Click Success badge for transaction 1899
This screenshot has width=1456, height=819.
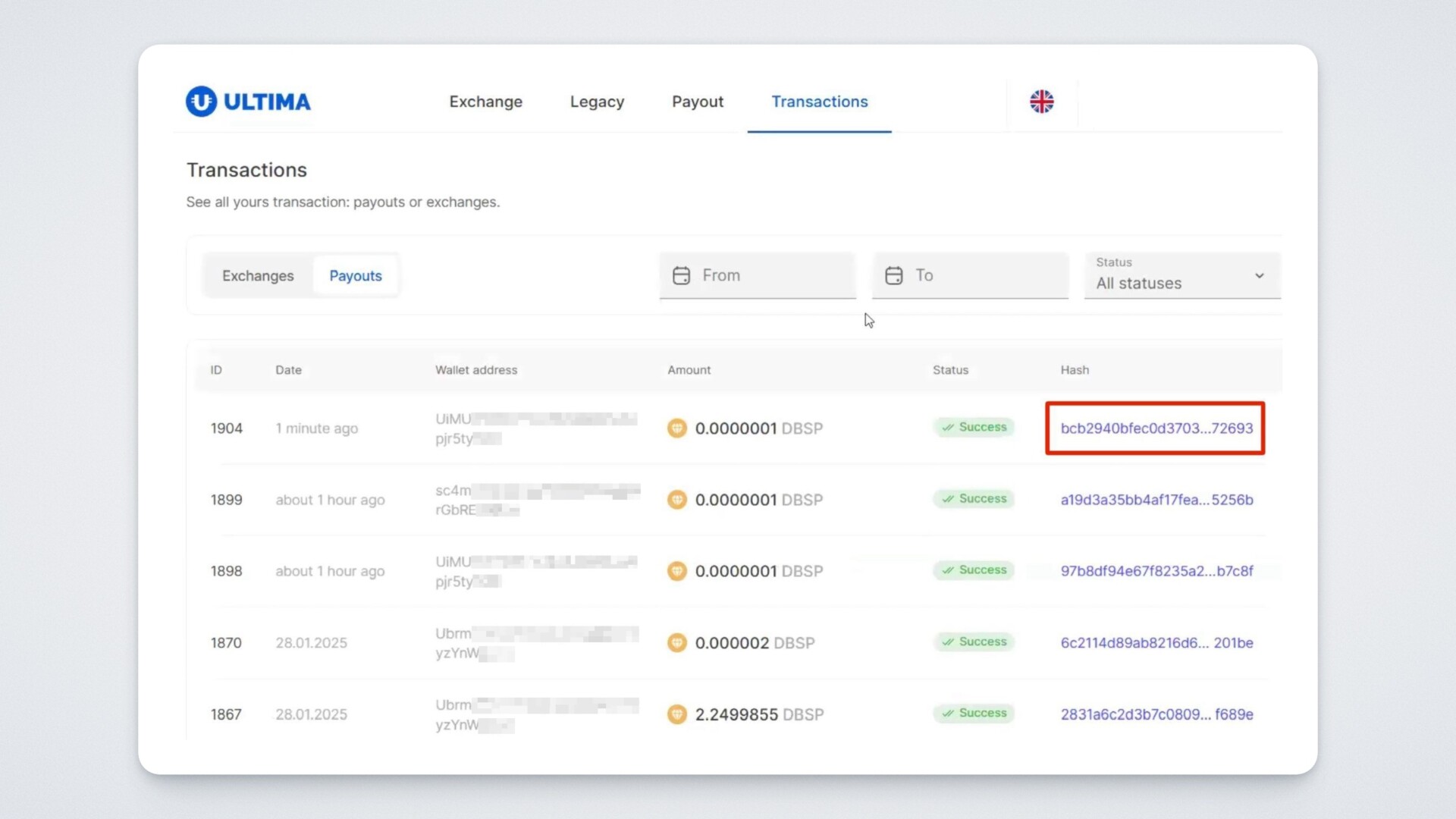[x=974, y=499]
